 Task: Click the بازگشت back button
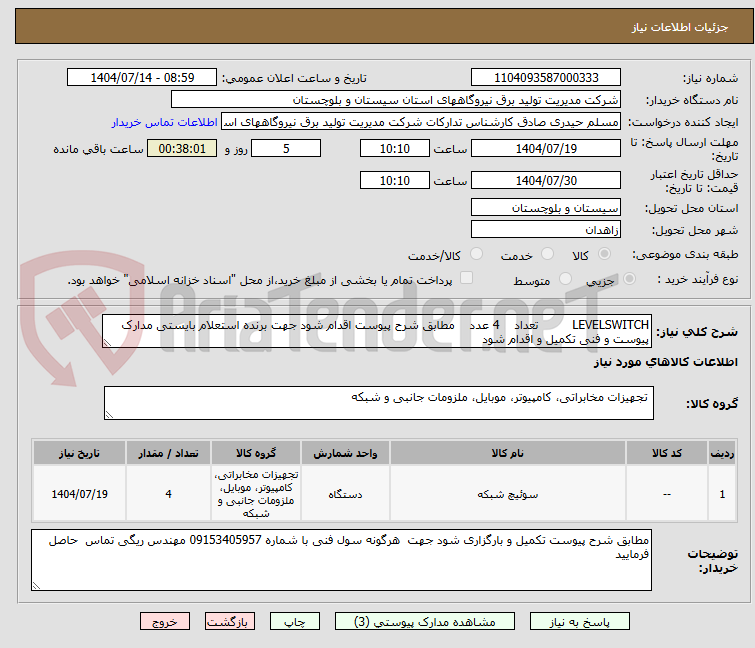pyautogui.click(x=230, y=622)
